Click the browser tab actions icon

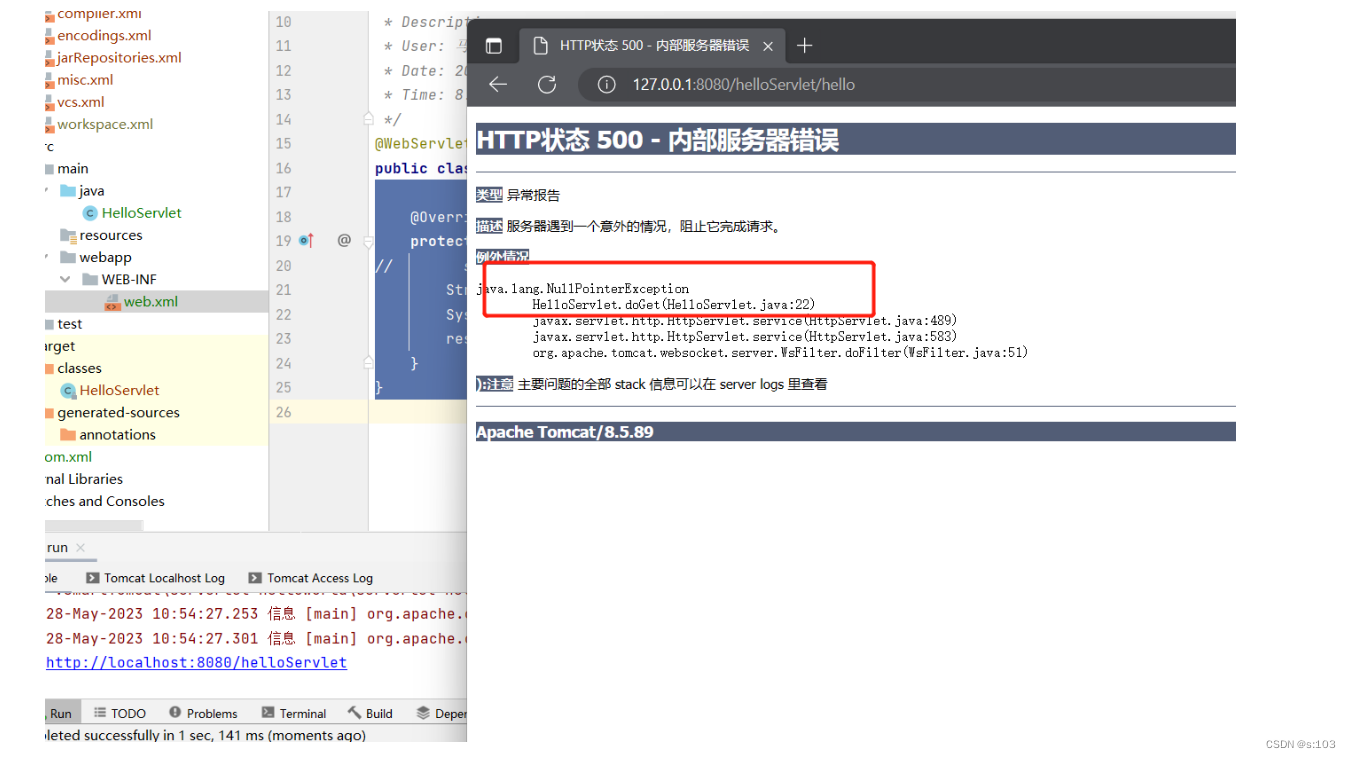(493, 46)
